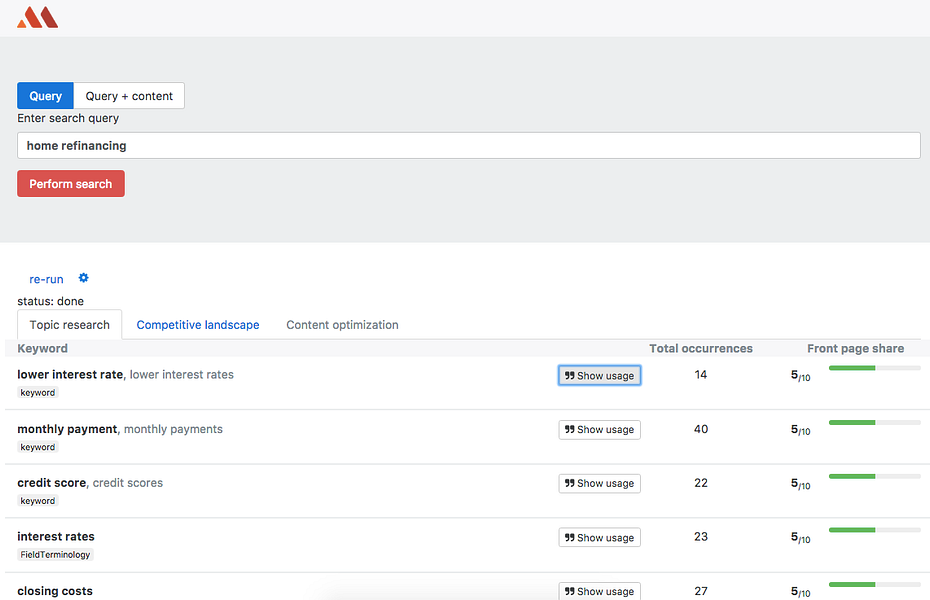
Task: Click the Total occurrences column header
Action: point(700,348)
